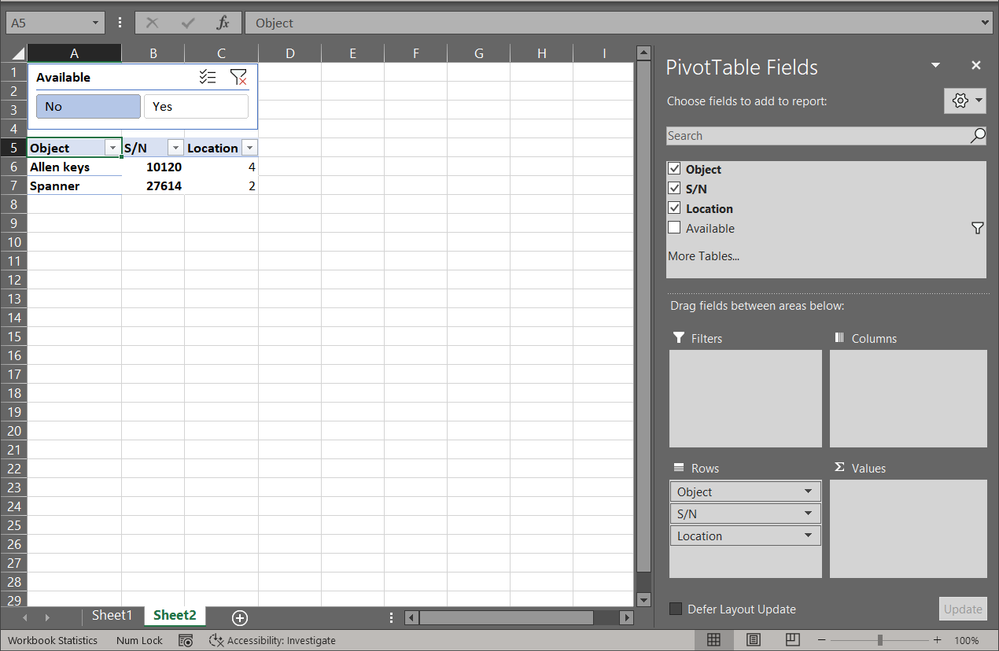
Task: Close the PivotTable Fields pane
Action: point(975,65)
